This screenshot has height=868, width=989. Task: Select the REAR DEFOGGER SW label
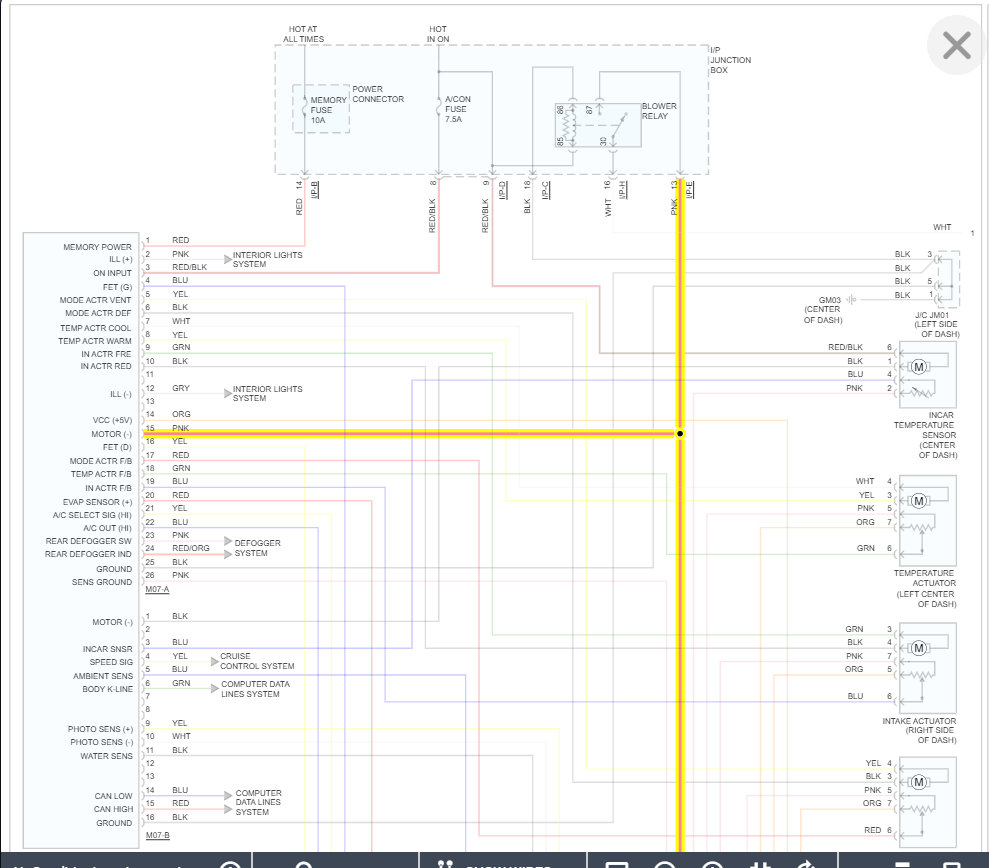pos(88,541)
